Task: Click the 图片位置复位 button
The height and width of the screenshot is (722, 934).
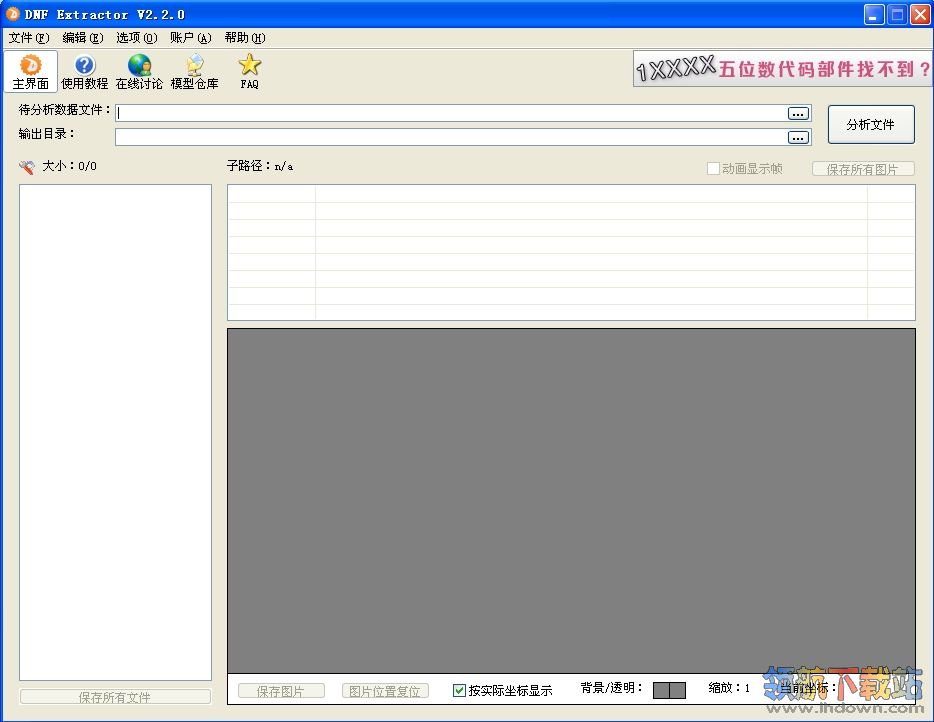Action: [x=385, y=691]
